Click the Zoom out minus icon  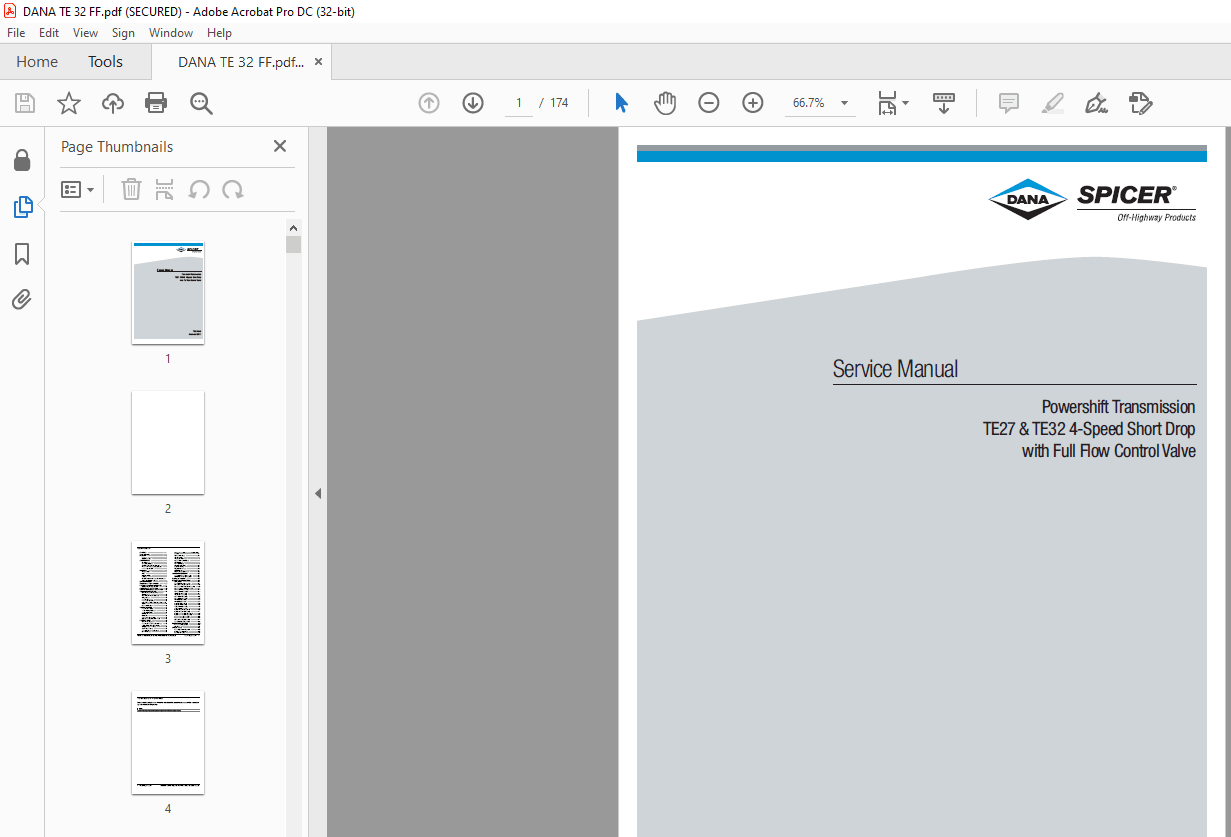(x=709, y=103)
